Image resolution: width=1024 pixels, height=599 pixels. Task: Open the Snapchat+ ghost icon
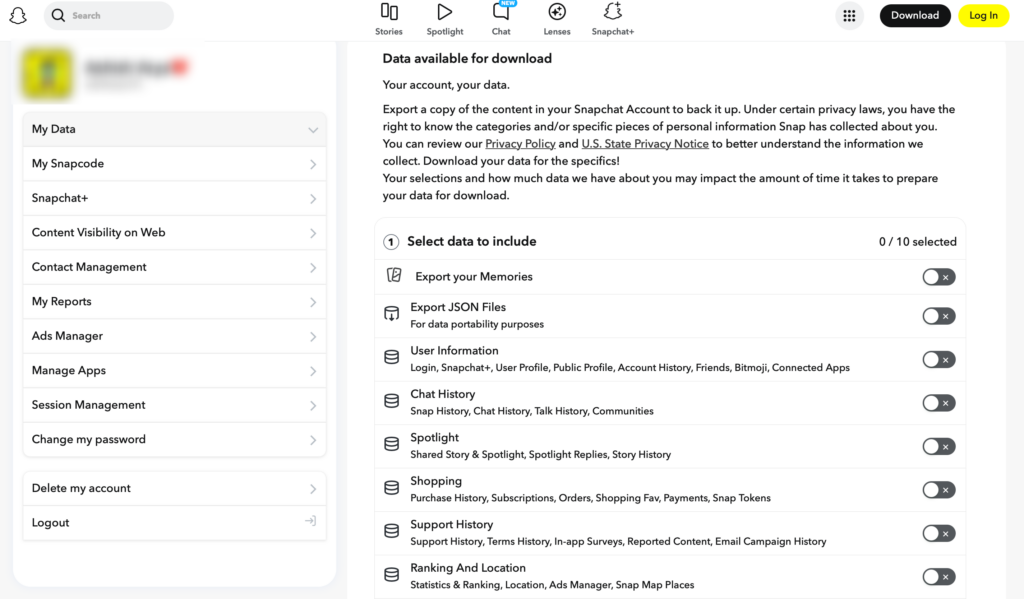[x=613, y=12]
